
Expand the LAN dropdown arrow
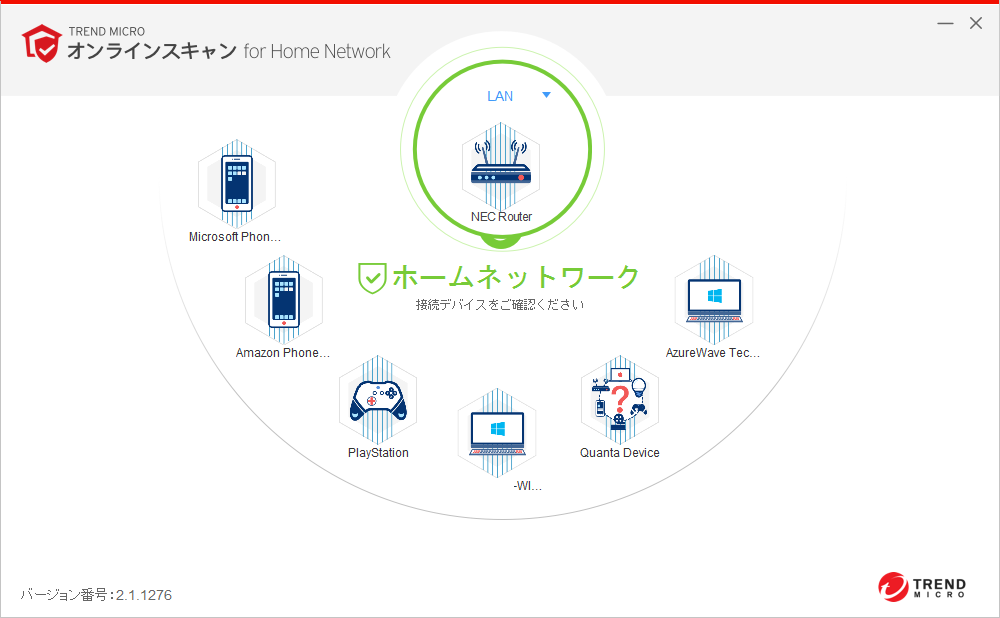[546, 95]
